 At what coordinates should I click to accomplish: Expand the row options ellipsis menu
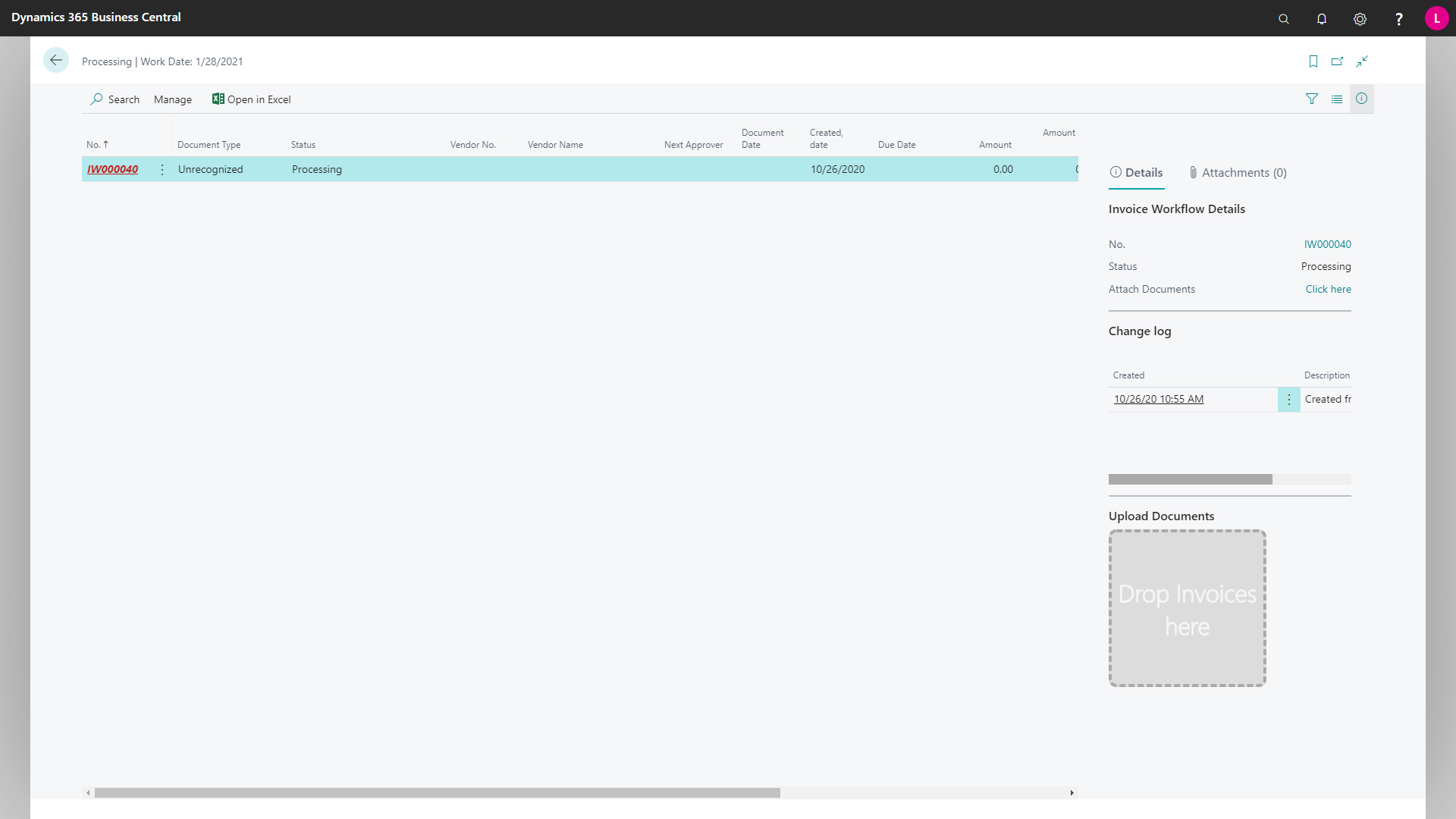[163, 169]
